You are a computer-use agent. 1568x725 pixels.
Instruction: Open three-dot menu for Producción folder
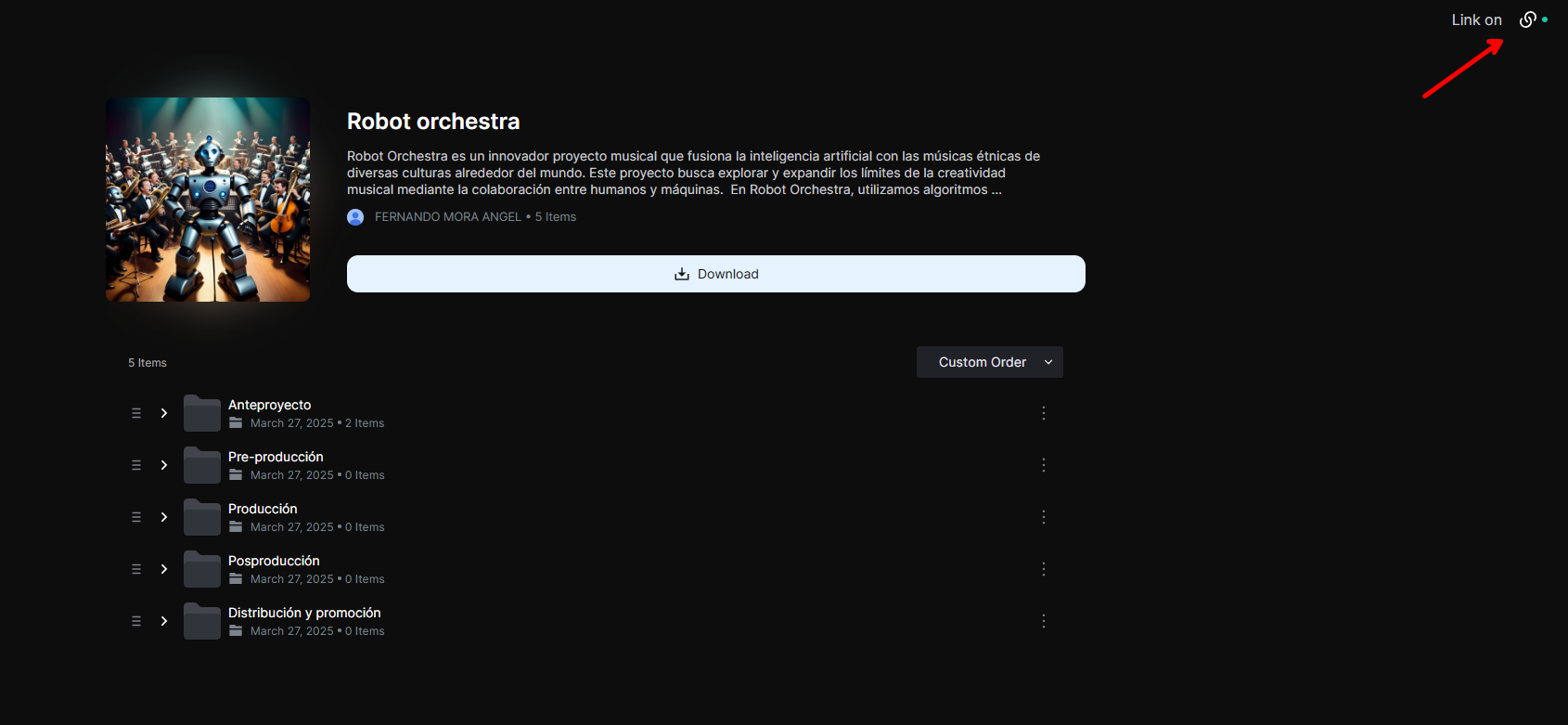click(x=1044, y=517)
